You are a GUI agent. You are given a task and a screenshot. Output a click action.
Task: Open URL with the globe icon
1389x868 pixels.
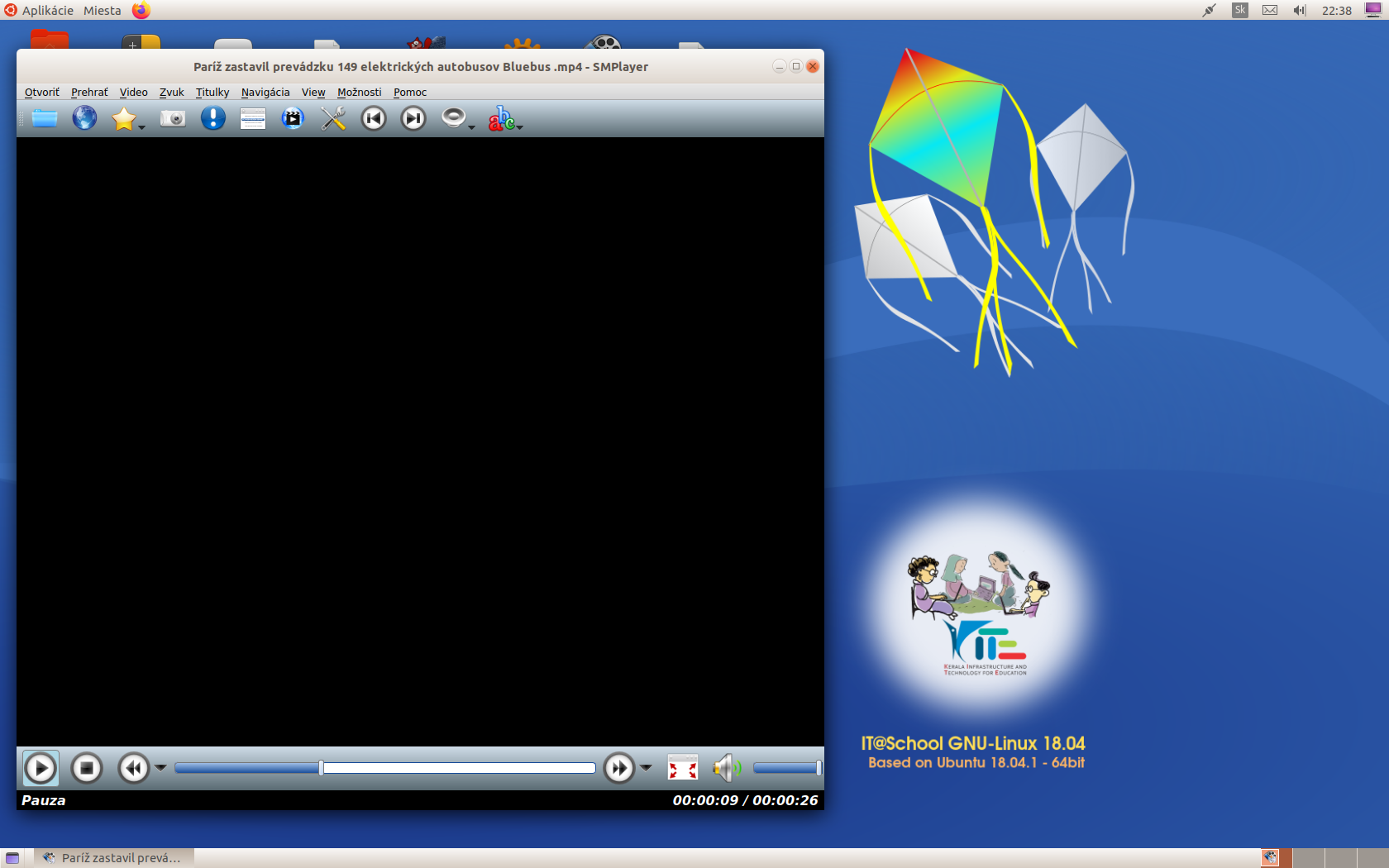84,118
